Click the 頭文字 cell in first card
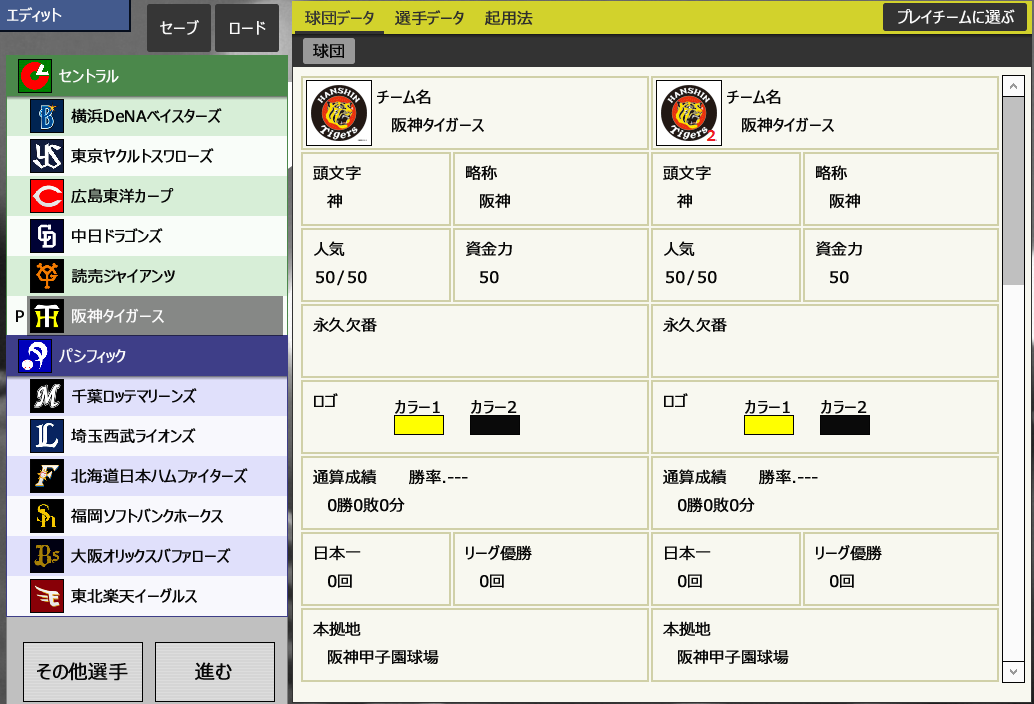This screenshot has height=704, width=1034. [376, 189]
